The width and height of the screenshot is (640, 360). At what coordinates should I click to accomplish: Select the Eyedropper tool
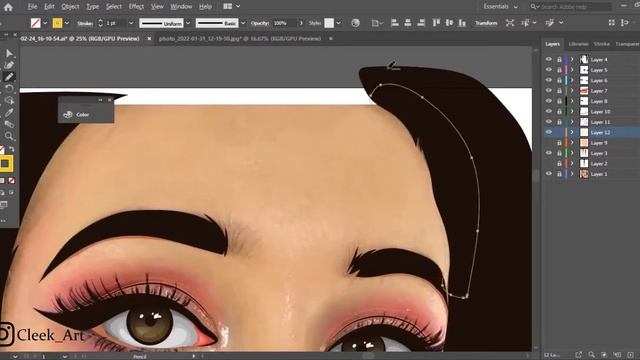tap(9, 112)
